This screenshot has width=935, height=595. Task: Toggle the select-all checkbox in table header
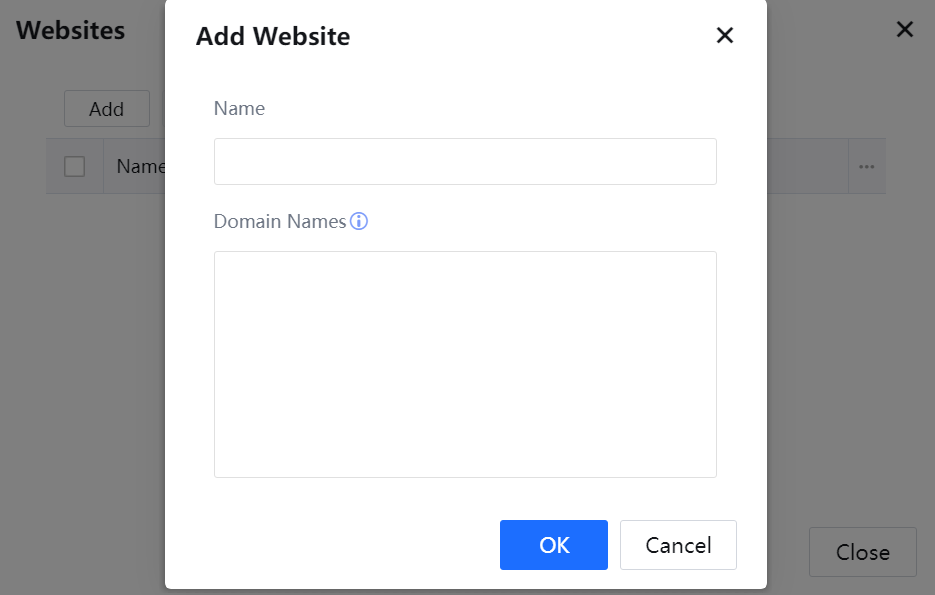[75, 167]
